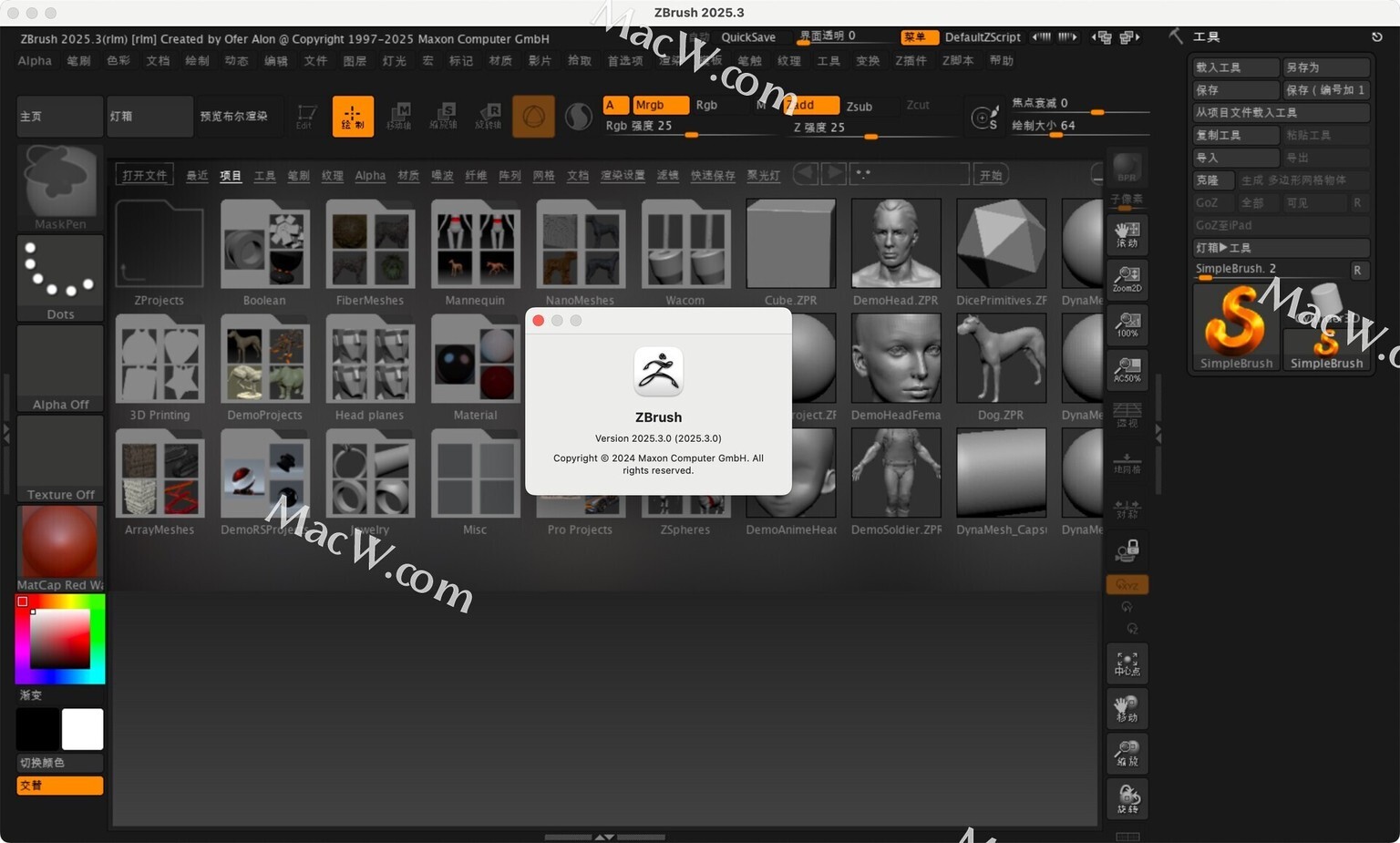Select the 缩放轴 Scale (S) gizmo icon
Image resolution: width=1400 pixels, height=843 pixels.
click(444, 117)
